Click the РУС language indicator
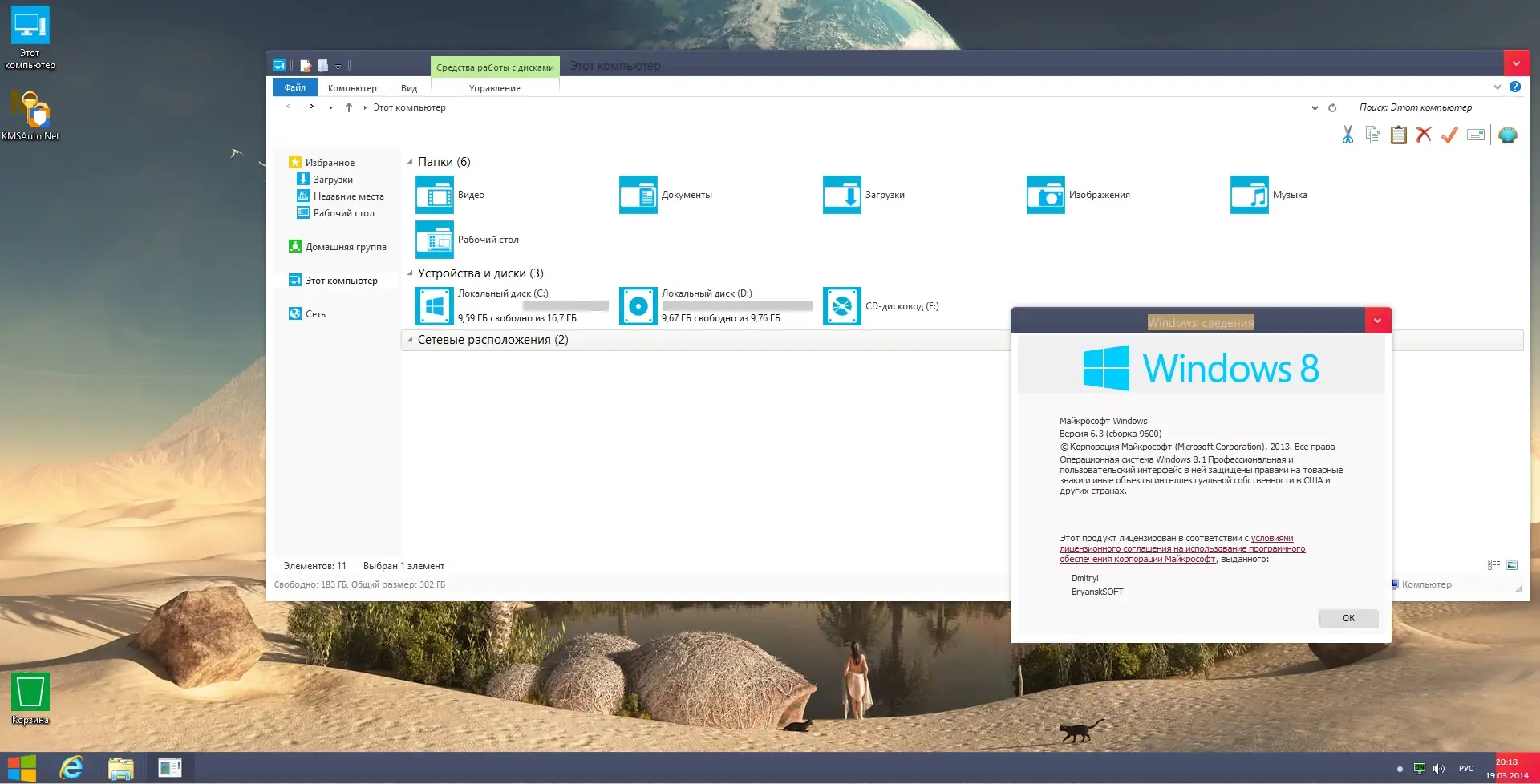Screen dimensions: 1540x784 (1466, 769)
